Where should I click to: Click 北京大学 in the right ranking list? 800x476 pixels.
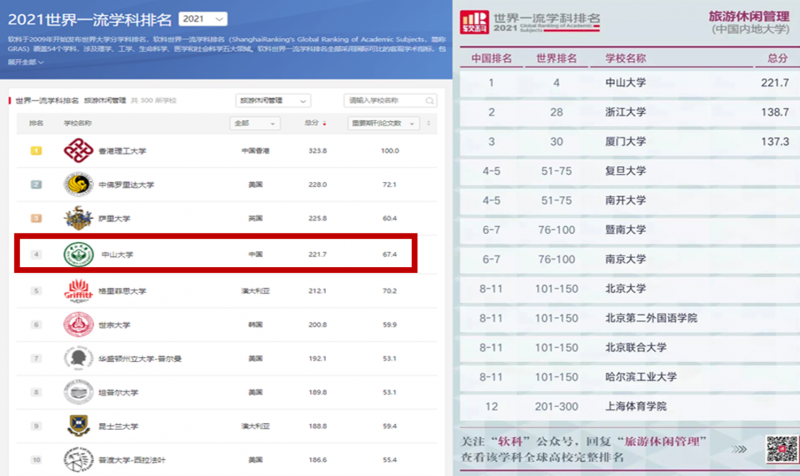[x=626, y=289]
